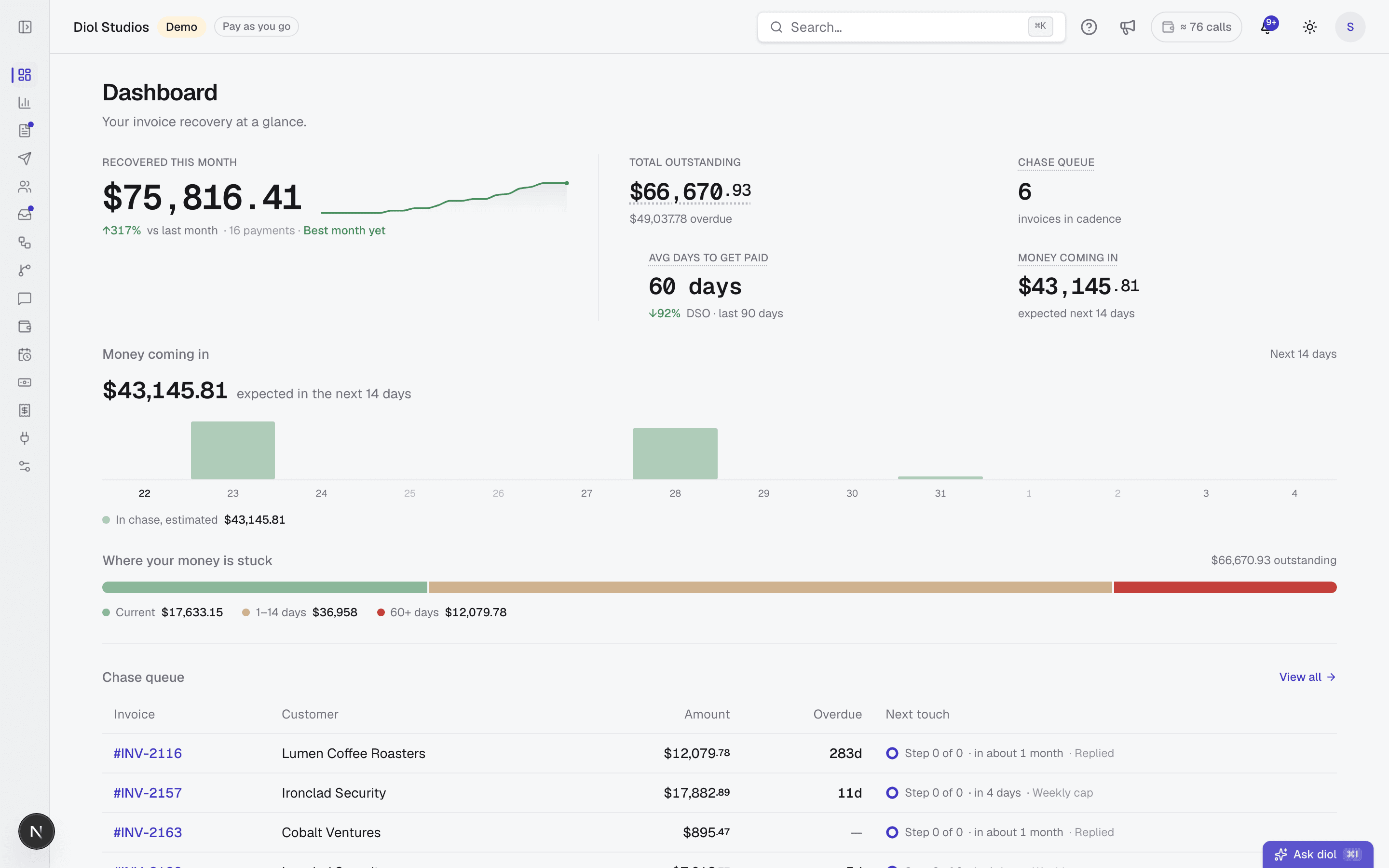Open invoice #INV-2163
1389x868 pixels.
[148, 832]
